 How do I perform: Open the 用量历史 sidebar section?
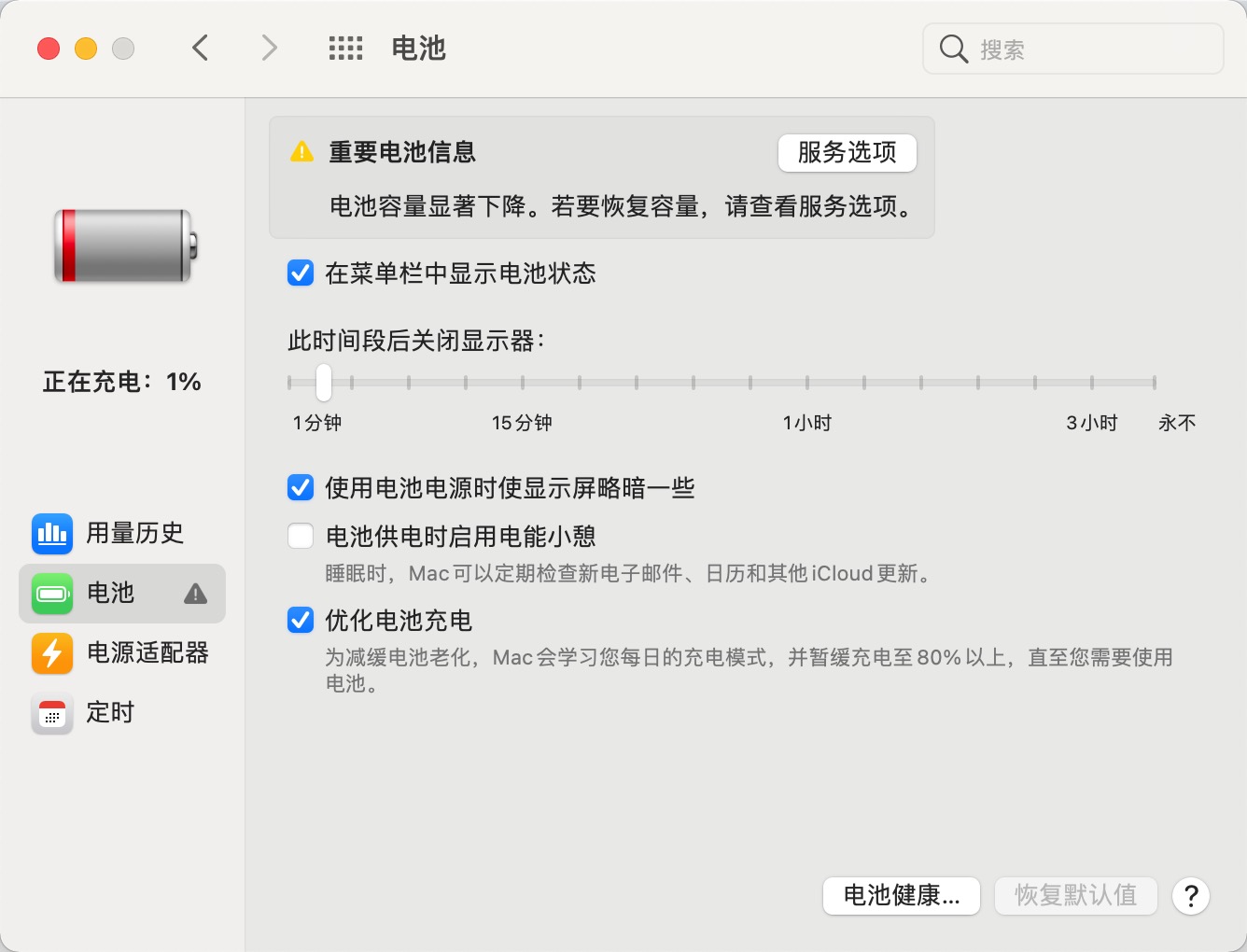(134, 533)
